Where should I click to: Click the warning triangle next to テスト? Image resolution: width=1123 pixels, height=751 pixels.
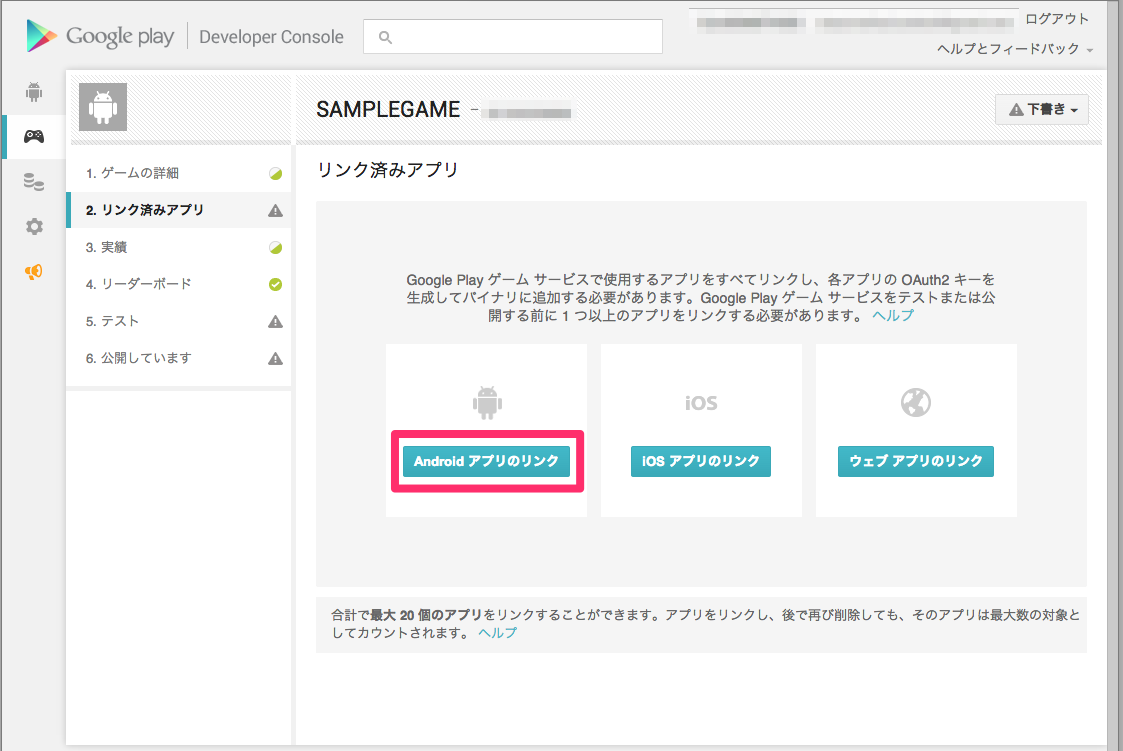click(275, 320)
